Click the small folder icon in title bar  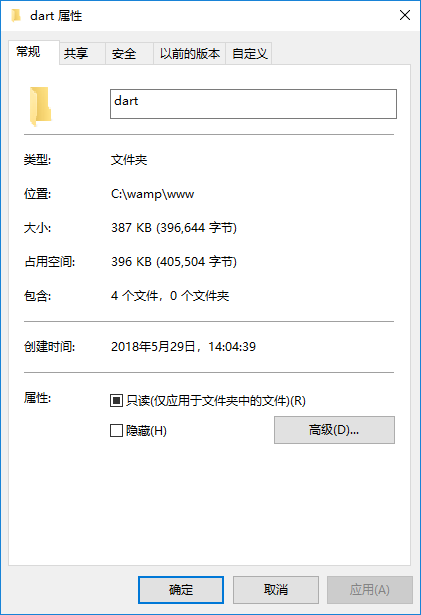(x=16, y=16)
